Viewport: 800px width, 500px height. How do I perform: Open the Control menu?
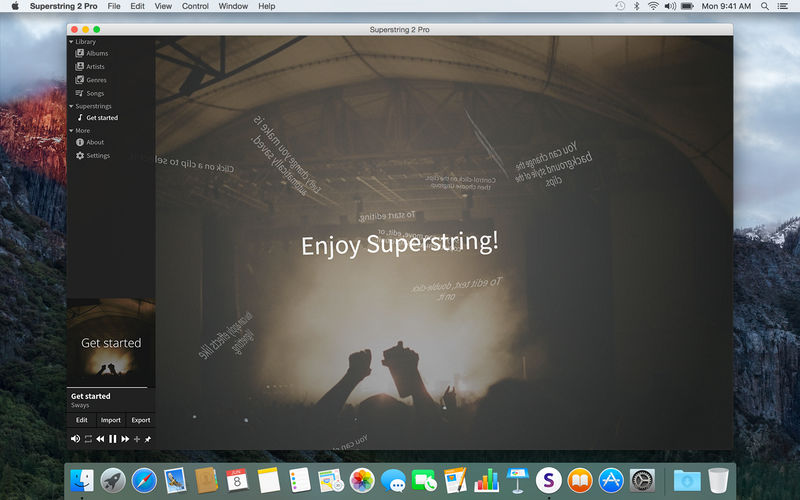click(x=195, y=6)
